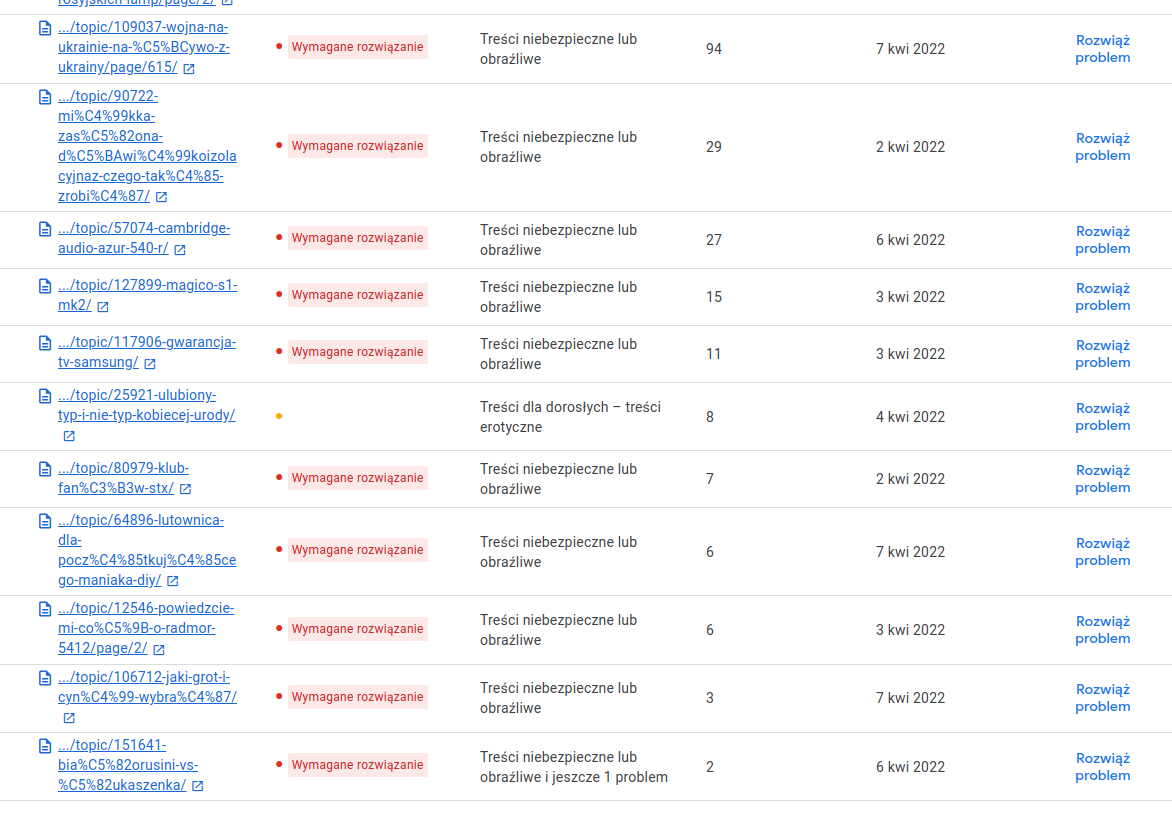Click Rozwiąż problem for the row with 94
Image resolution: width=1172 pixels, height=813 pixels.
pos(1102,49)
